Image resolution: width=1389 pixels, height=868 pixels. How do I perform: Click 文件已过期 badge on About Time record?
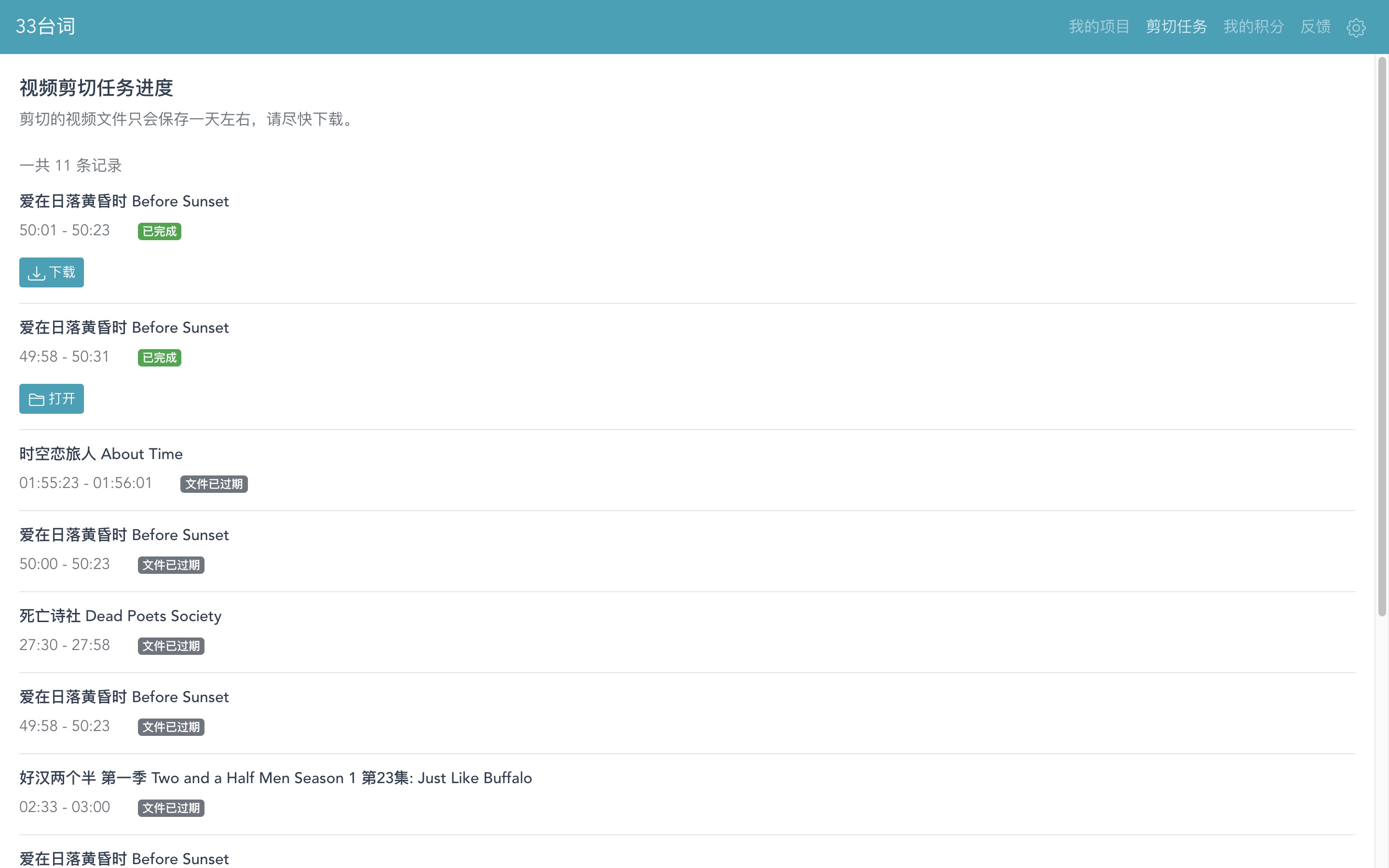pyautogui.click(x=214, y=484)
